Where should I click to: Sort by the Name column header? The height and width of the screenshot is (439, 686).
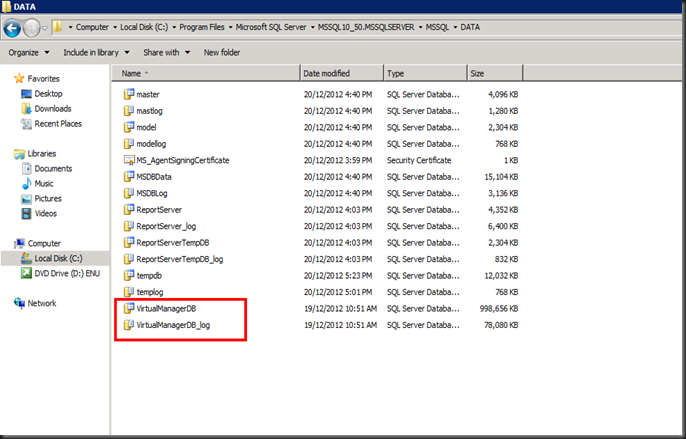206,73
